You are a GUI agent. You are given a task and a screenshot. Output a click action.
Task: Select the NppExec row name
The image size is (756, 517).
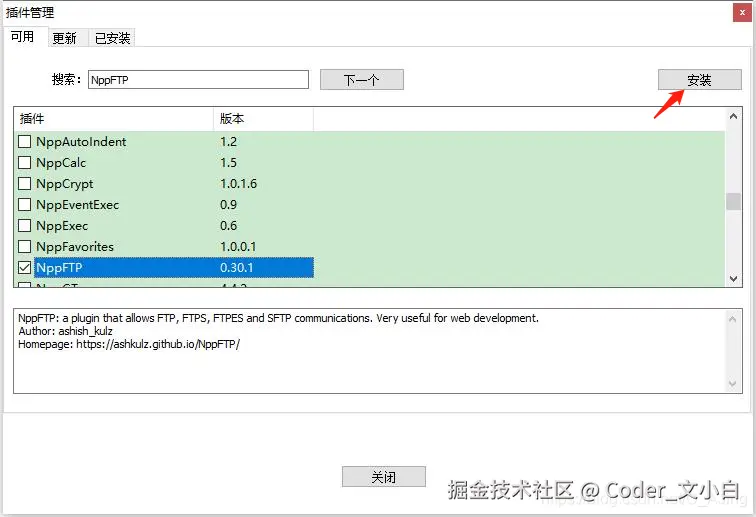tap(62, 226)
